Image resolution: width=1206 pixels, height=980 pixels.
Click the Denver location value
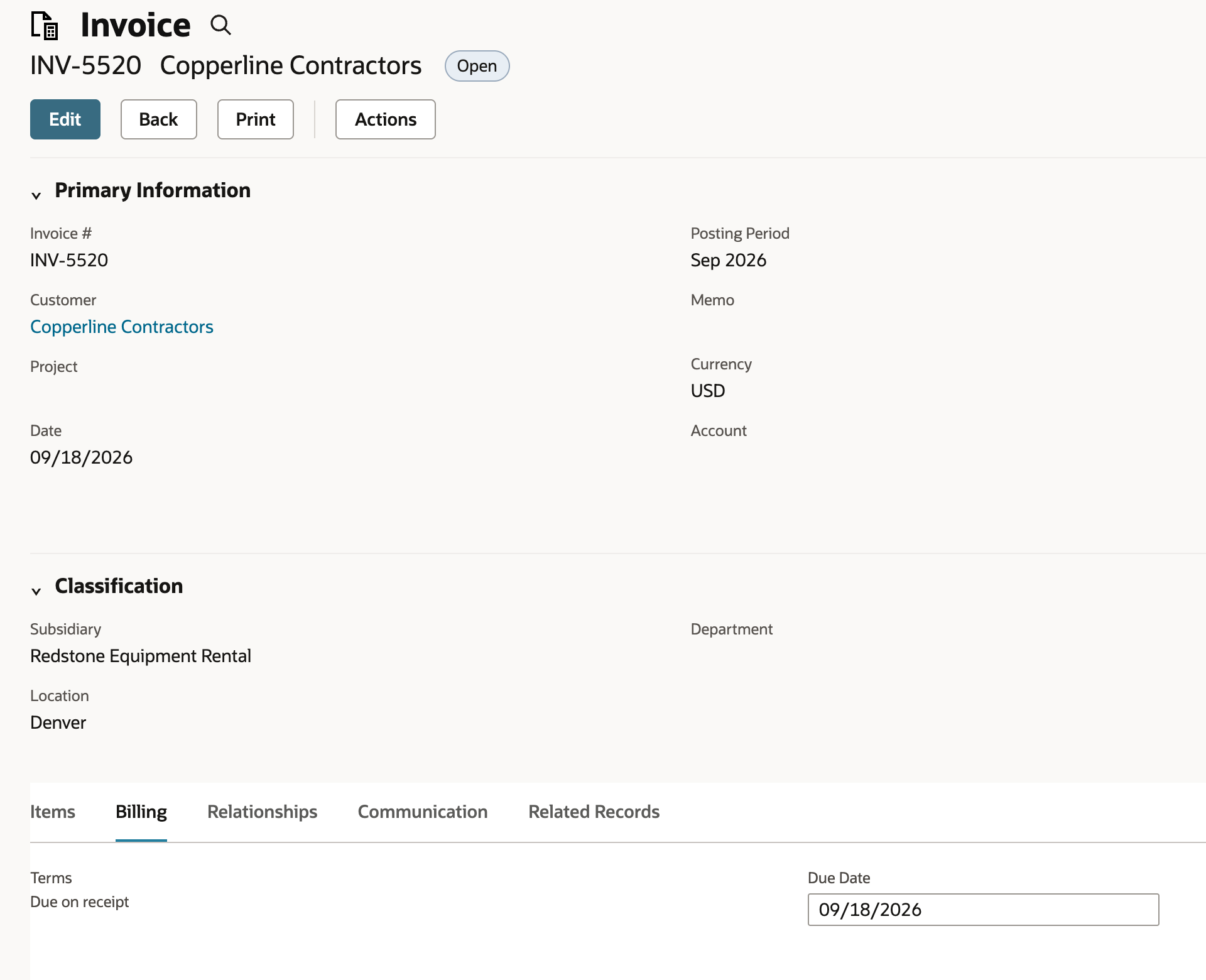coord(58,722)
